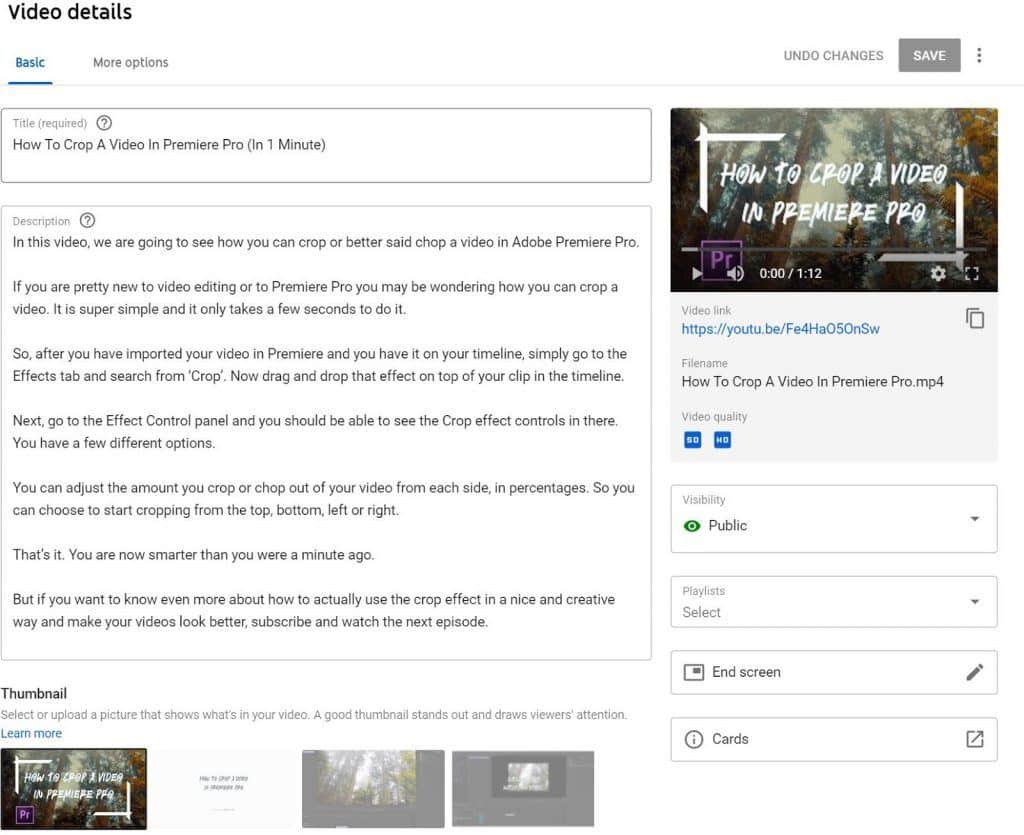Click the 'Thumbnail' section heading
Viewport: 1024px width, 835px height.
[x=34, y=693]
